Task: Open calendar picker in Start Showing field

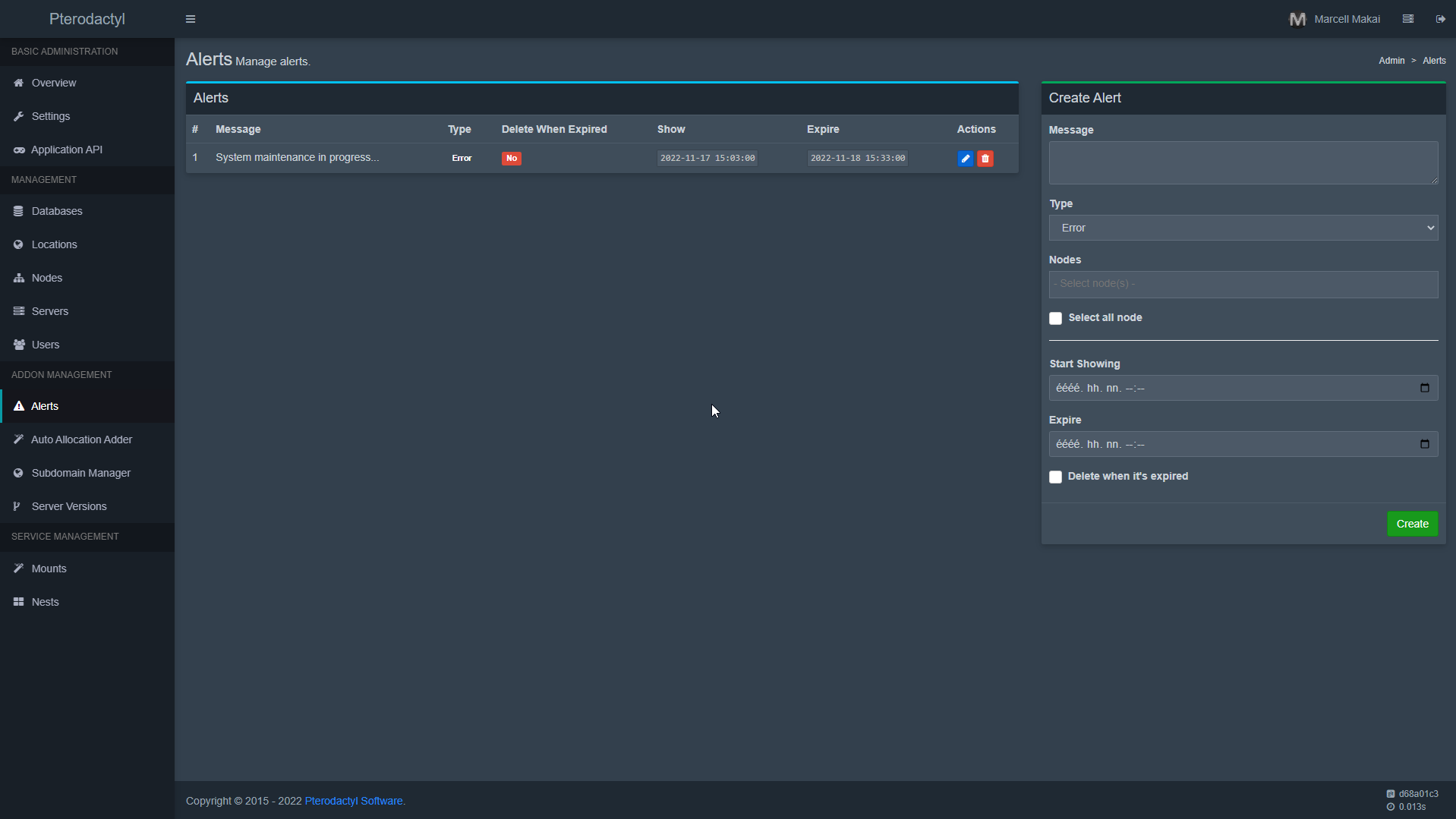Action: pyautogui.click(x=1424, y=388)
